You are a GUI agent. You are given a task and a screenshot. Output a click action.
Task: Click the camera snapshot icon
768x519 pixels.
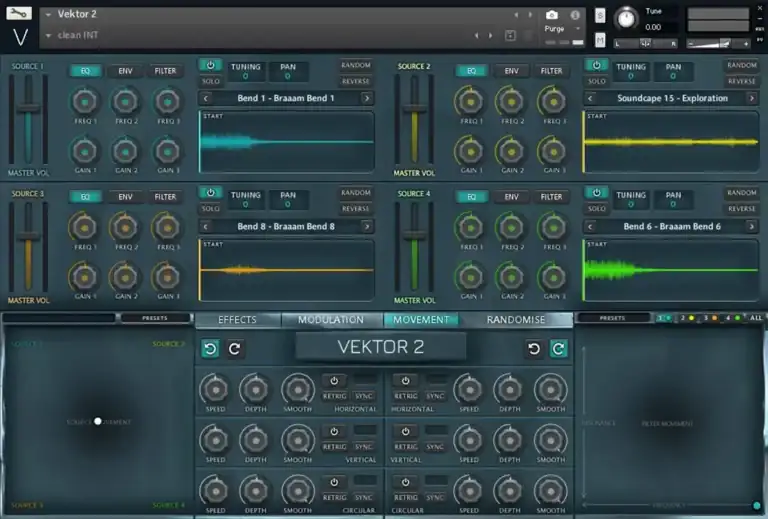[552, 15]
